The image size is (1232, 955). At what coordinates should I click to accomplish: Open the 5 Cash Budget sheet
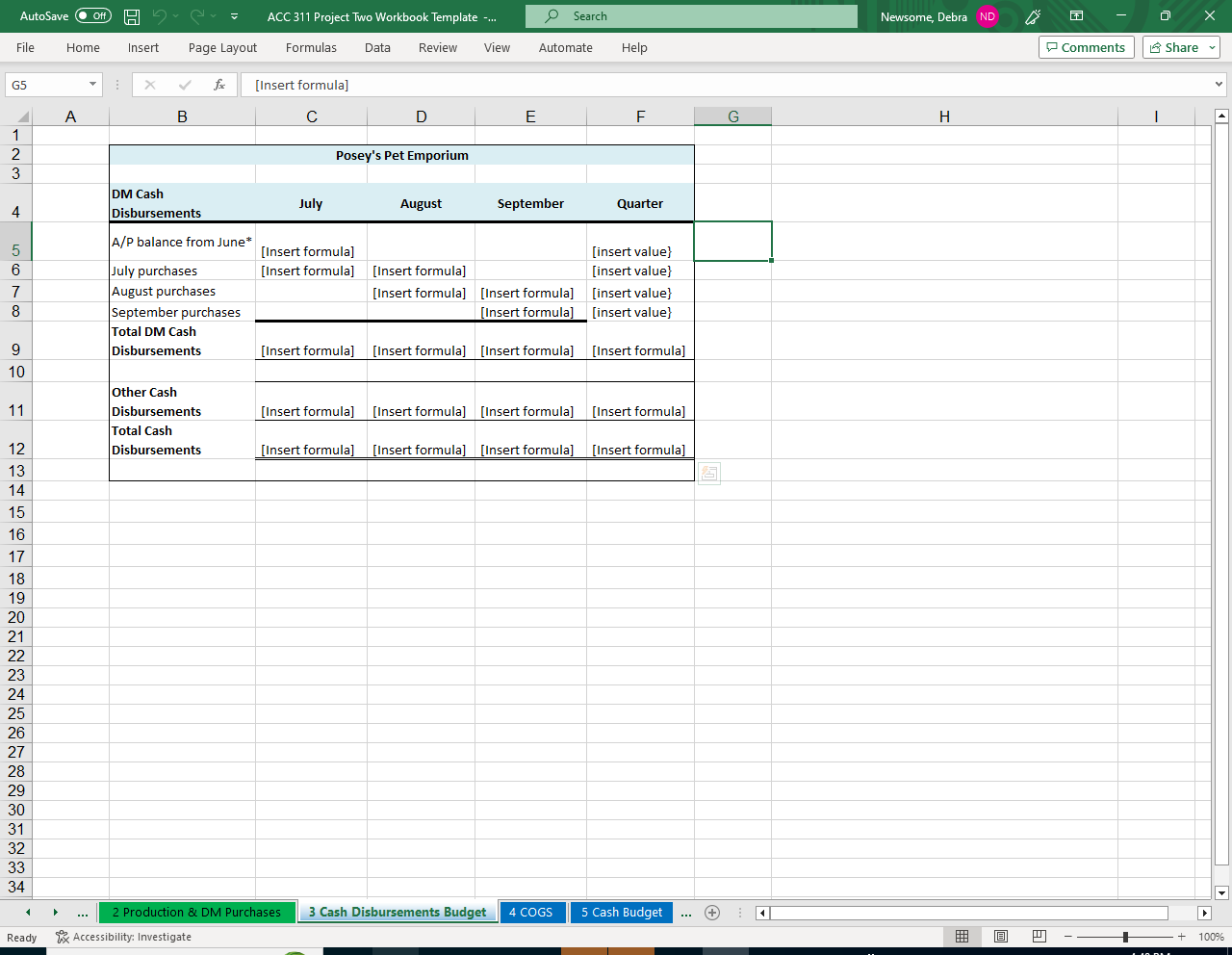[621, 912]
